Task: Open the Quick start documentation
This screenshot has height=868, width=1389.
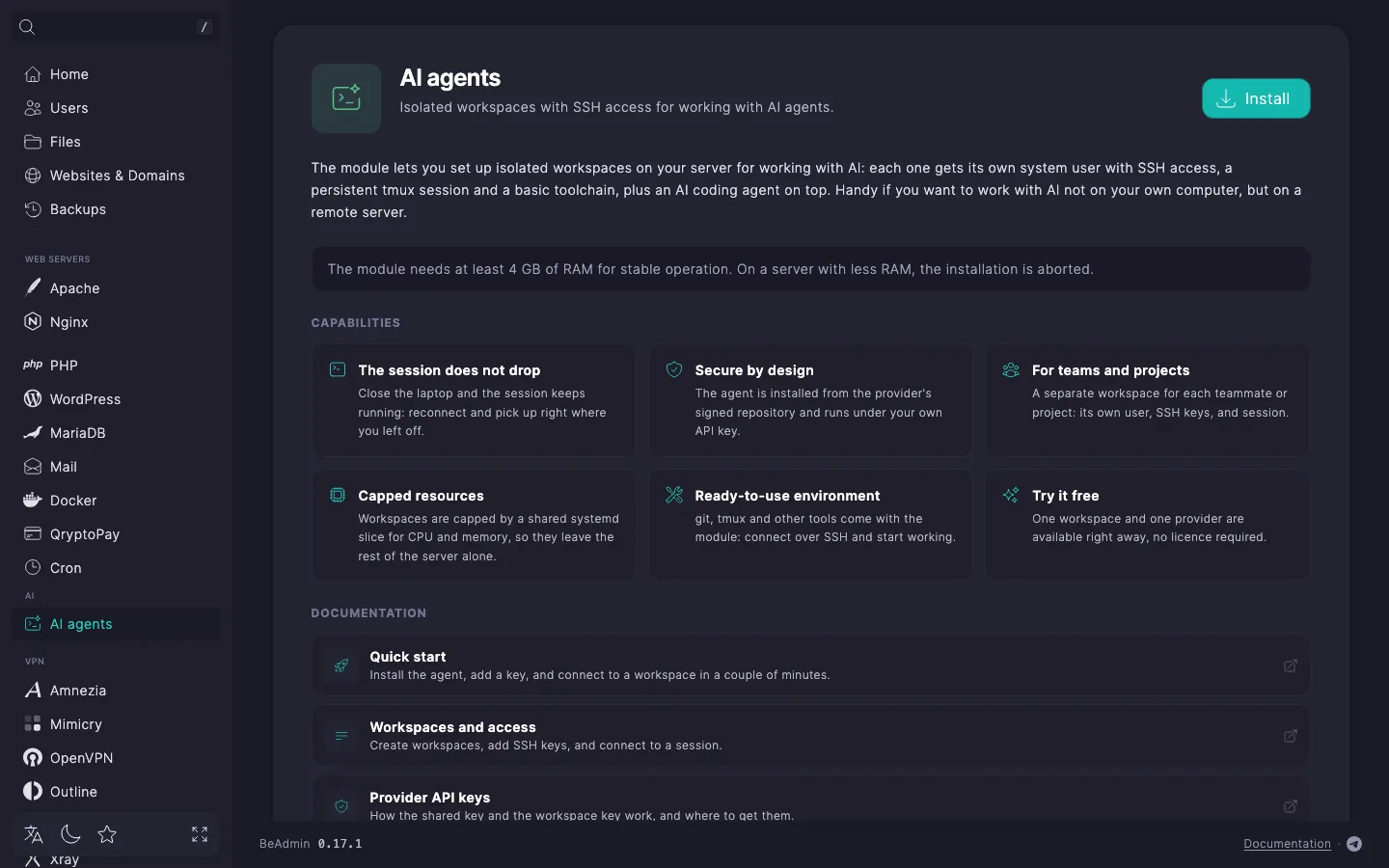Action: [x=810, y=665]
